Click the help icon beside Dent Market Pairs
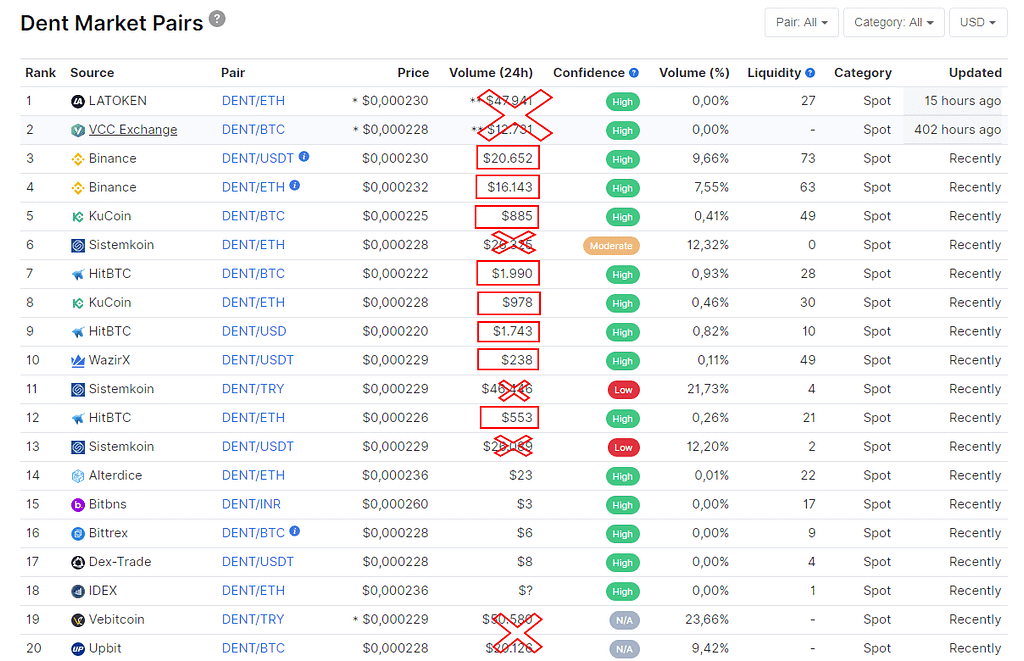The width and height of the screenshot is (1024, 661). tap(217, 19)
